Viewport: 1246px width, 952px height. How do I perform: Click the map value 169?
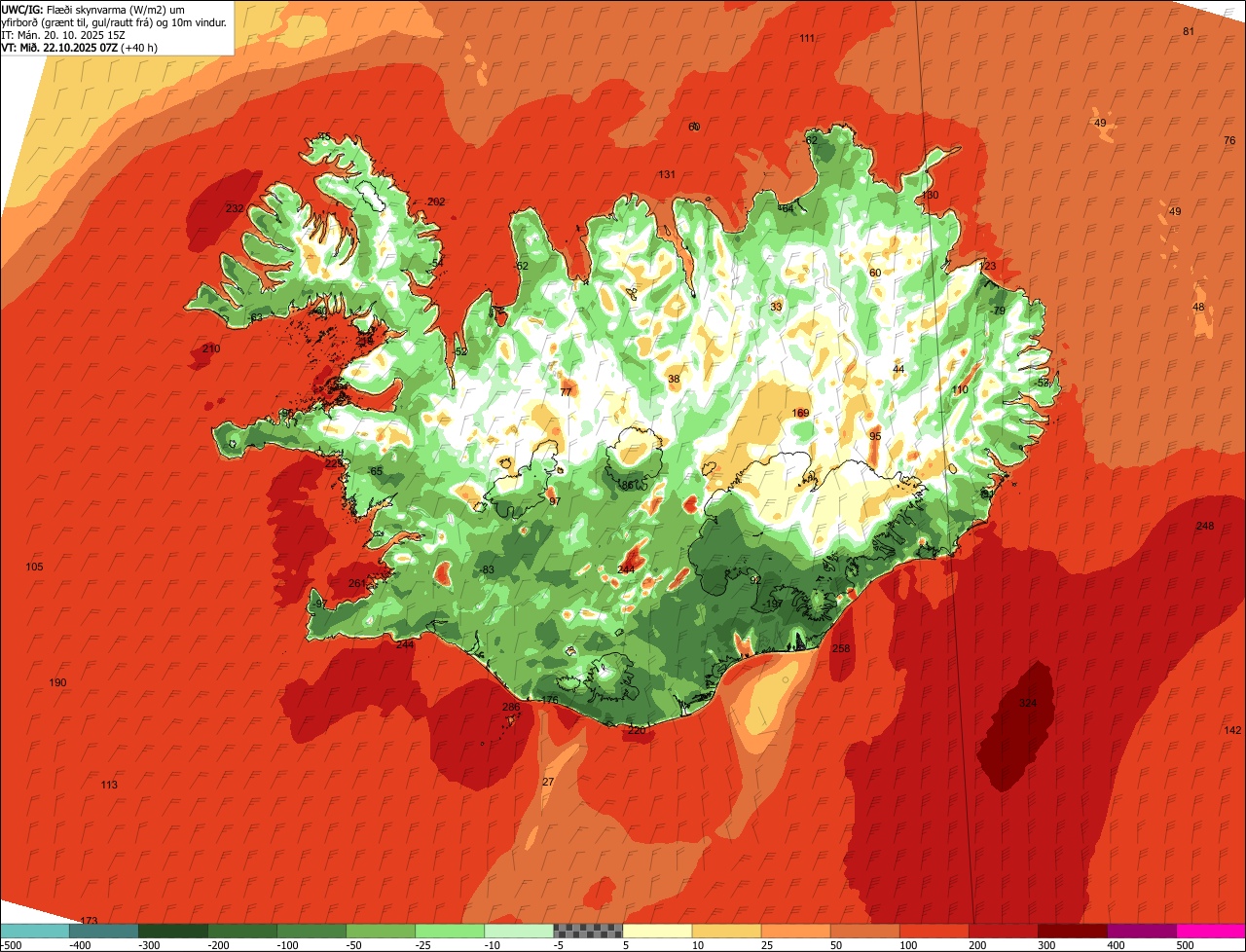(x=801, y=414)
